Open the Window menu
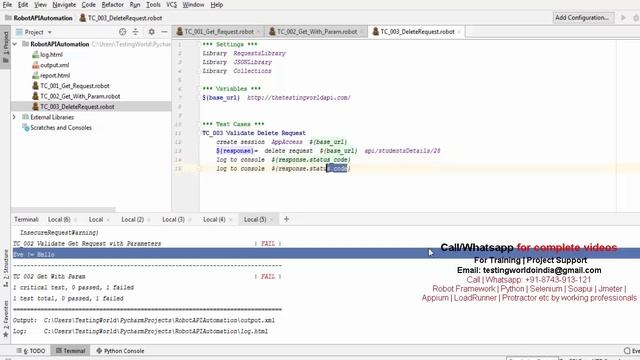The image size is (640, 360). coord(193,5)
